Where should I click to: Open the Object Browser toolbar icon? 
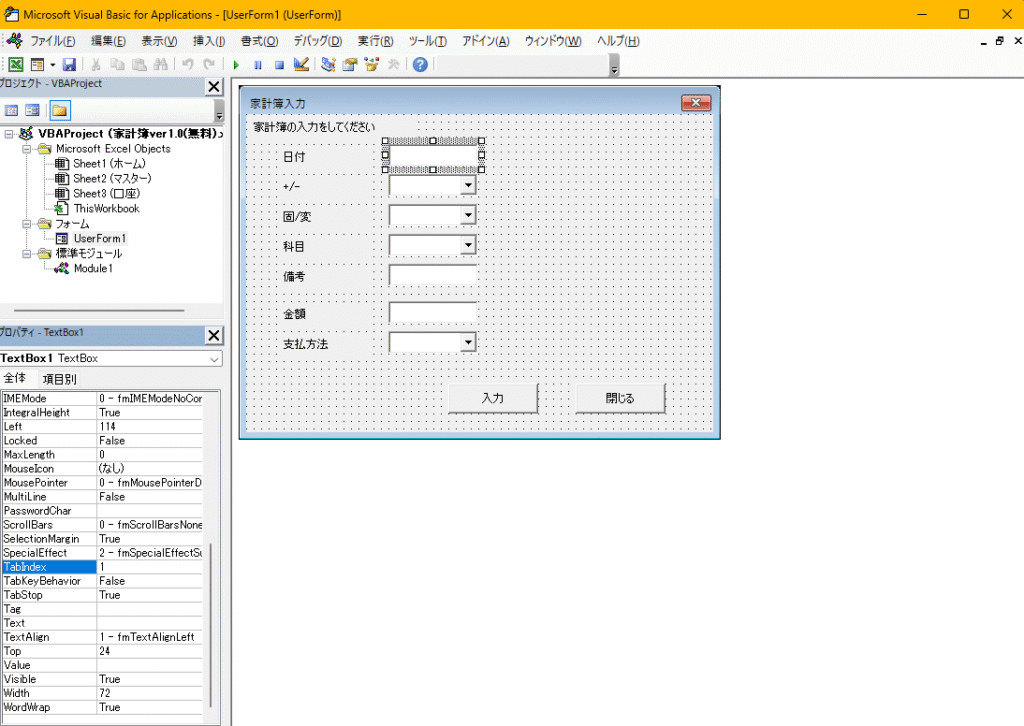[x=372, y=65]
